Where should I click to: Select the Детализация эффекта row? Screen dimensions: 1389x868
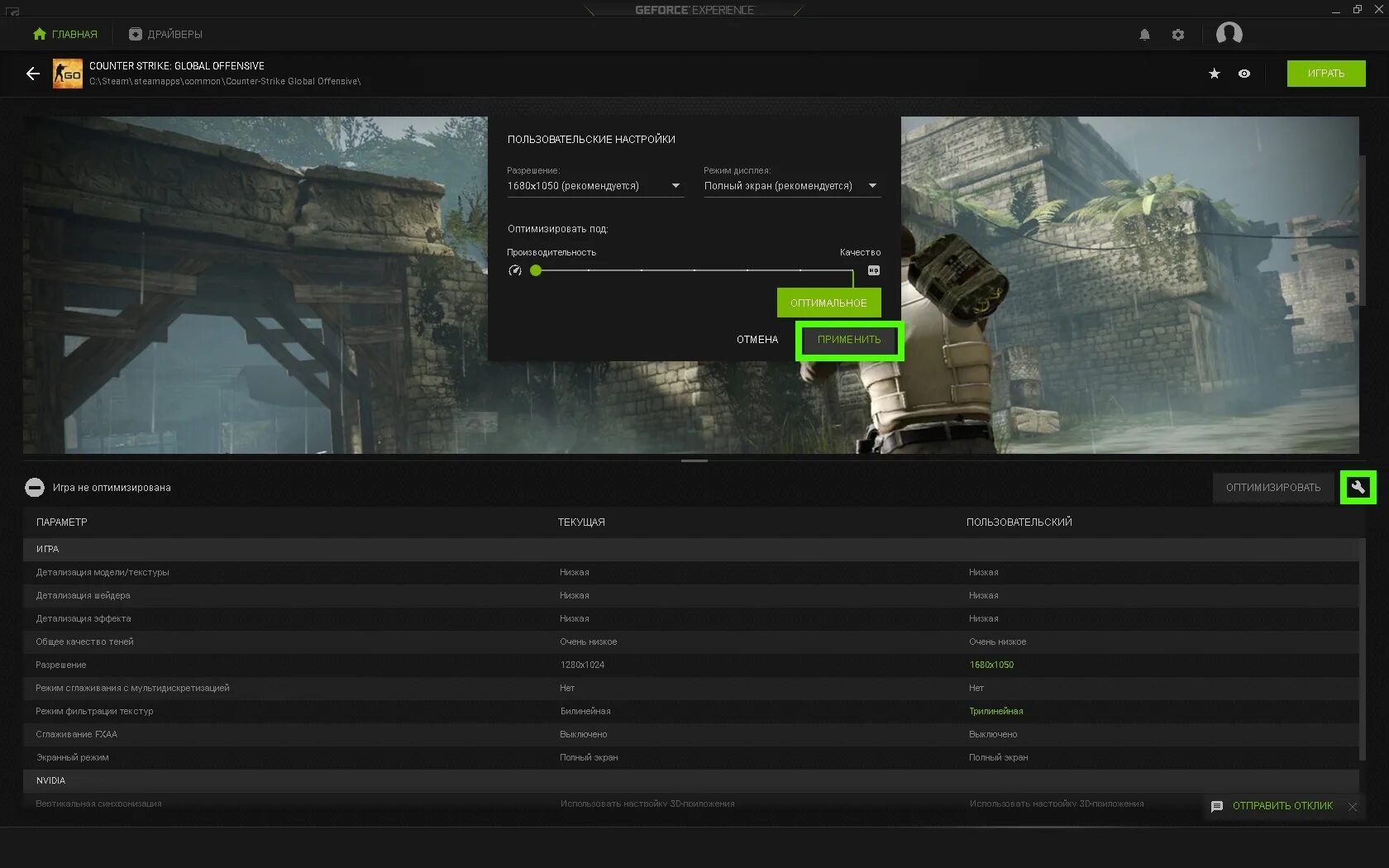[691, 618]
